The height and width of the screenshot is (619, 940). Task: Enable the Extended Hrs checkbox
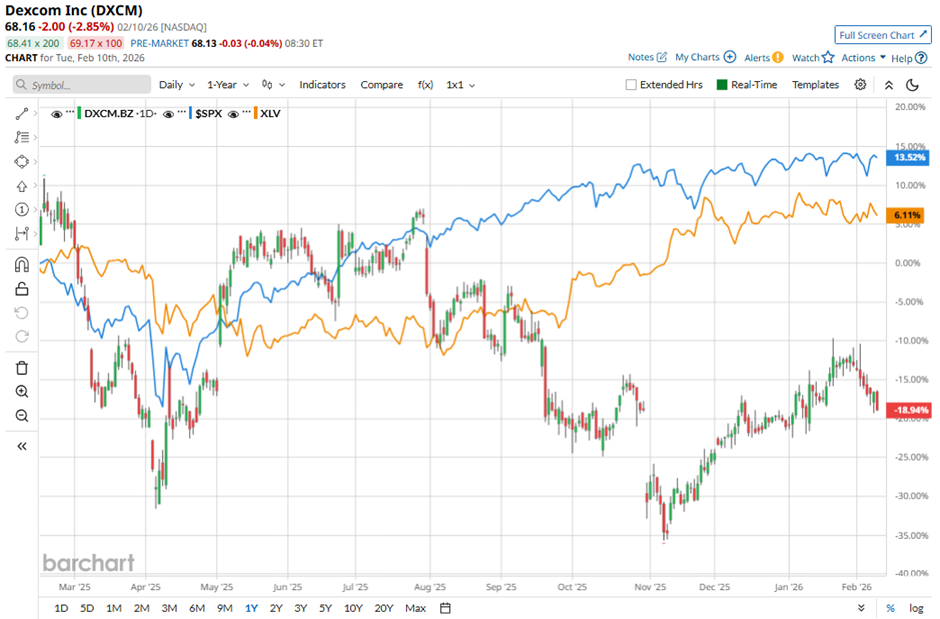point(631,85)
